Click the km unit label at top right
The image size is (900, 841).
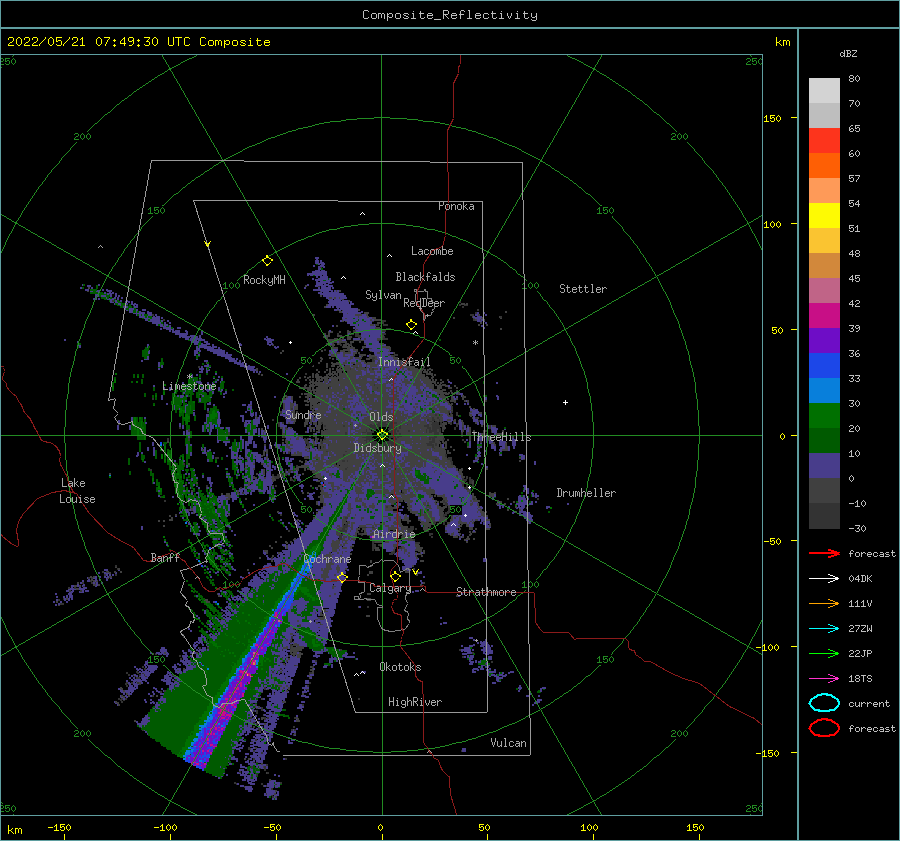(782, 42)
